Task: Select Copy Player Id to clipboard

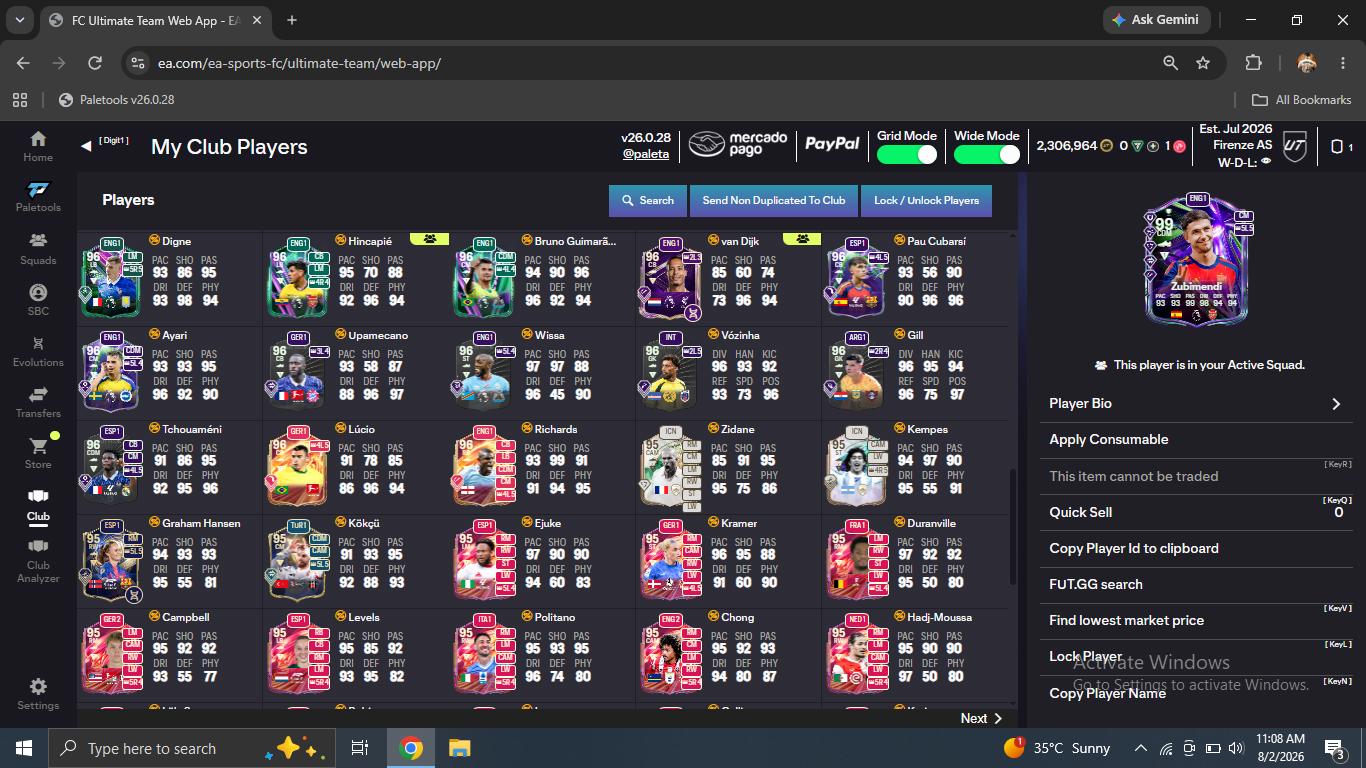Action: pyautogui.click(x=1195, y=548)
